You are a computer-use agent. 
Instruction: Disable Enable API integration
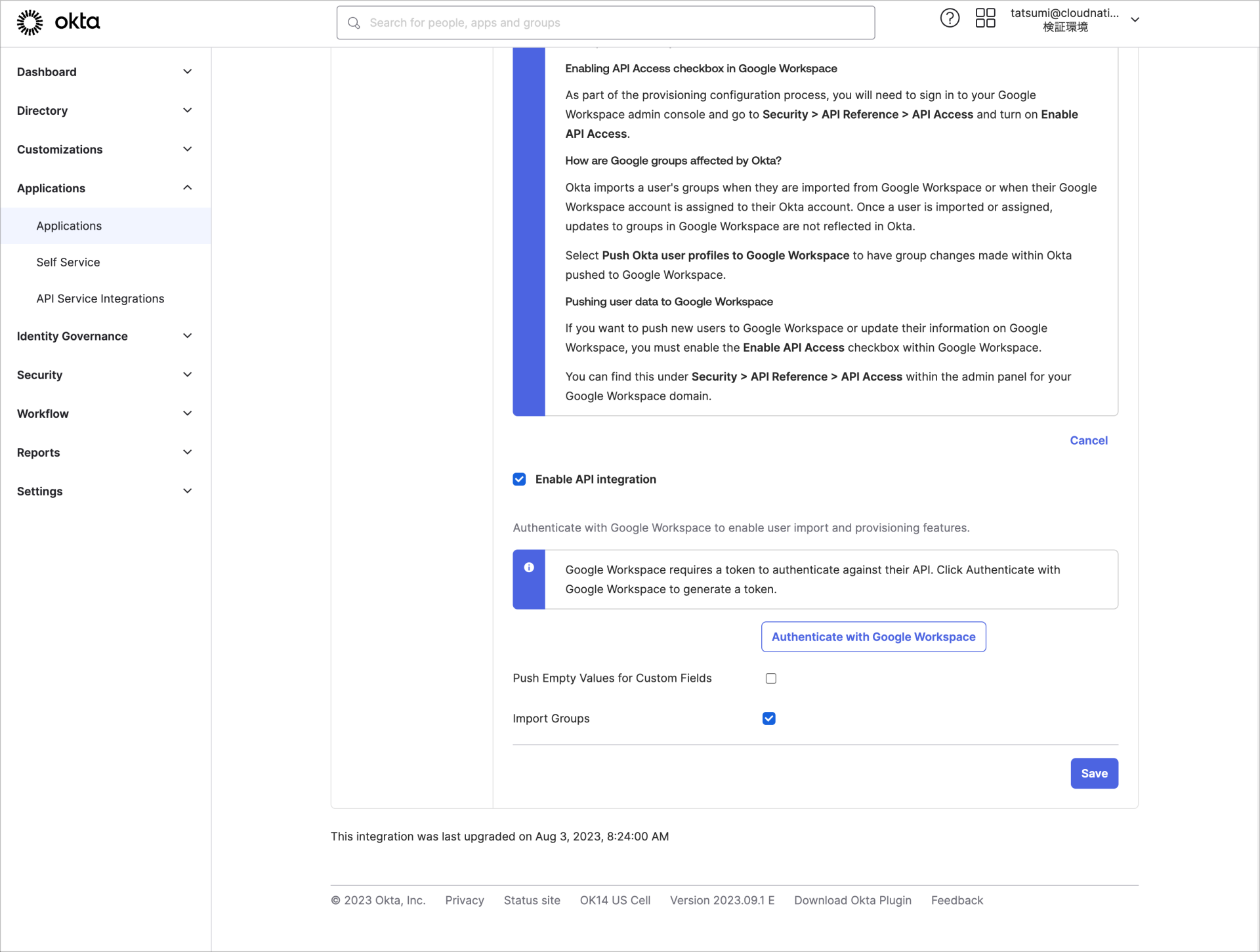point(519,479)
